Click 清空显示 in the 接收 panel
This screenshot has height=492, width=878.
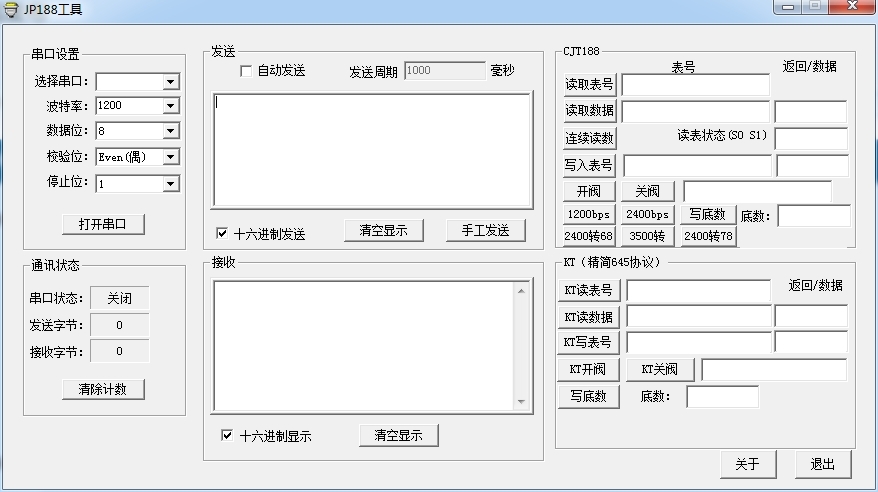pos(399,435)
